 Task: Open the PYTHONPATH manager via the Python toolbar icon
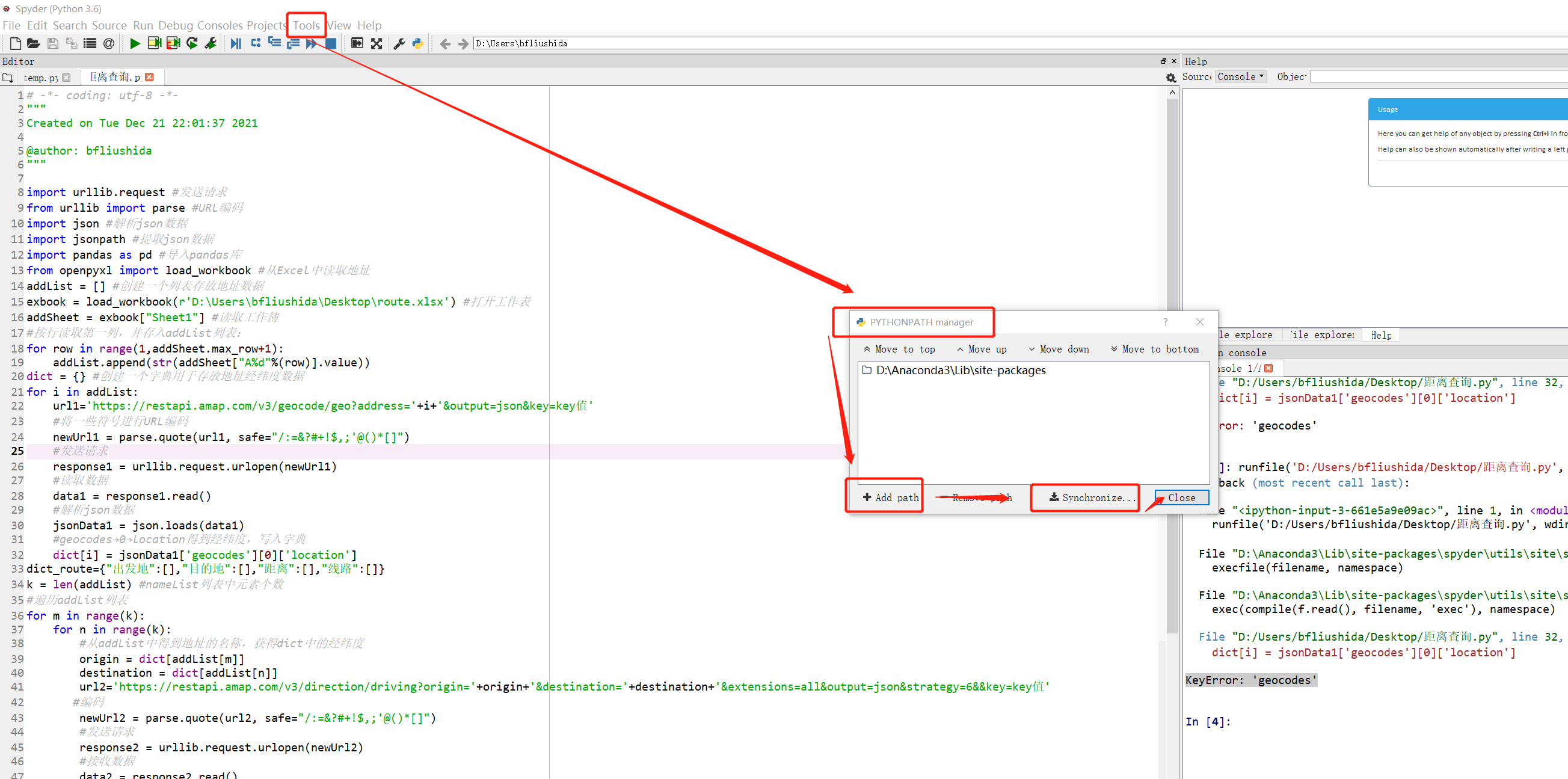pos(417,43)
